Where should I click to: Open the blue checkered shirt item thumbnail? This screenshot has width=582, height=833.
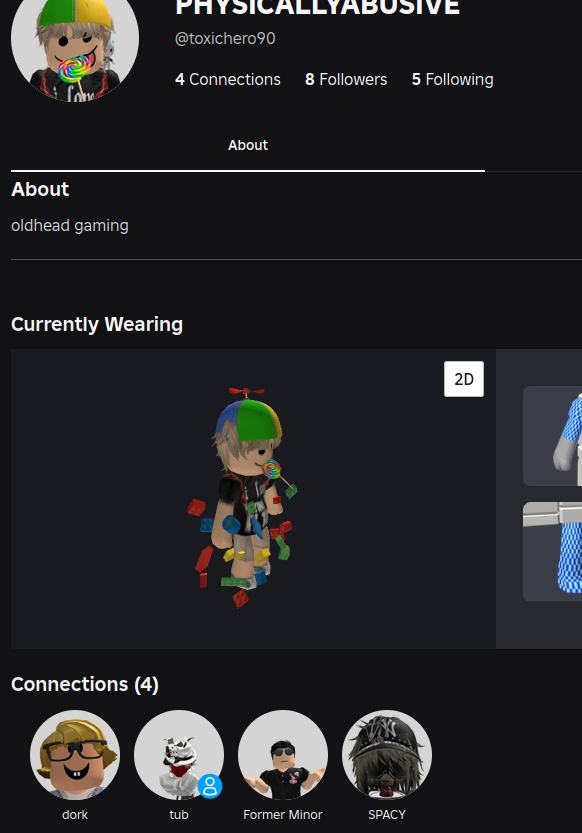coord(553,436)
